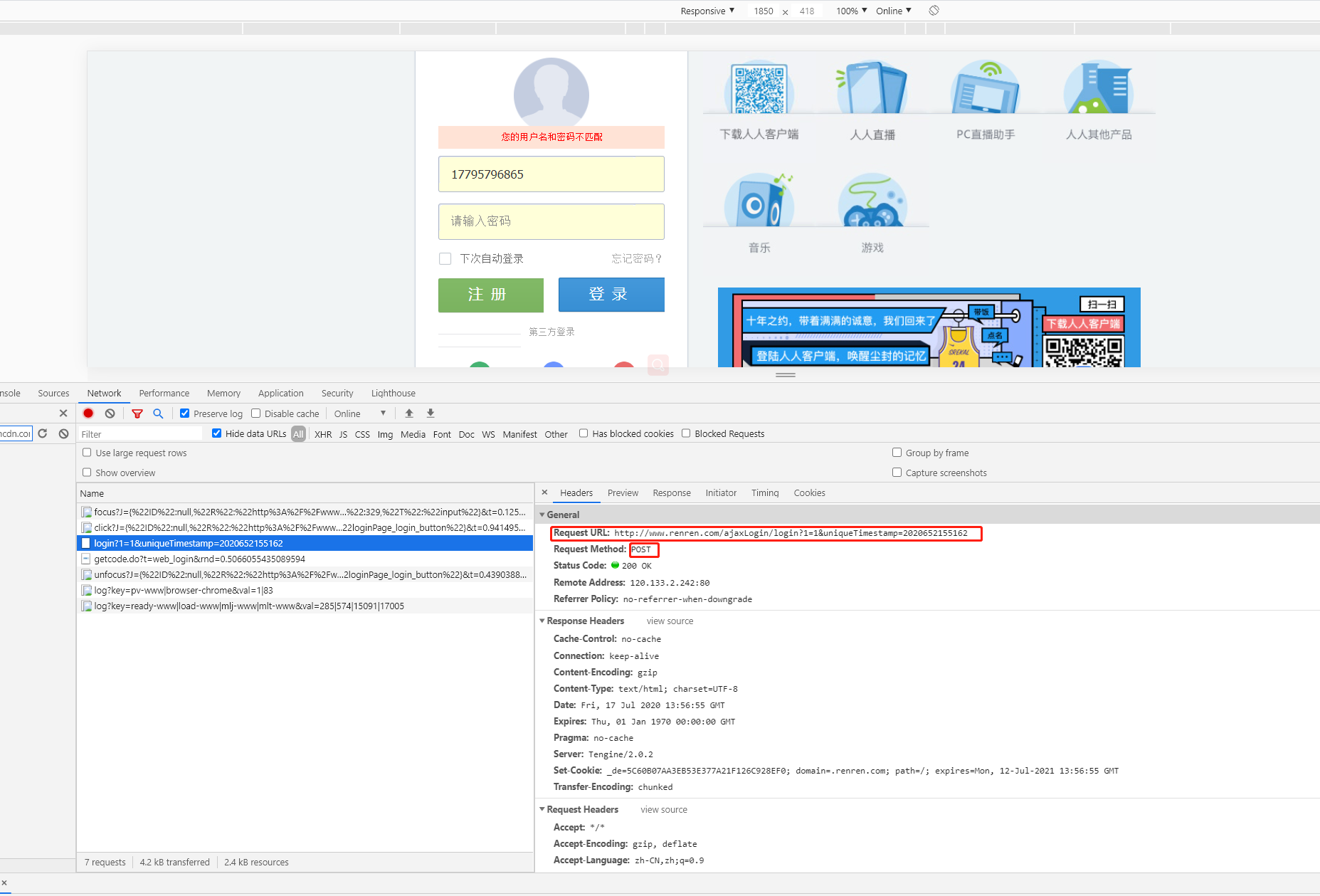
Task: Click the green register button
Action: 491,295
